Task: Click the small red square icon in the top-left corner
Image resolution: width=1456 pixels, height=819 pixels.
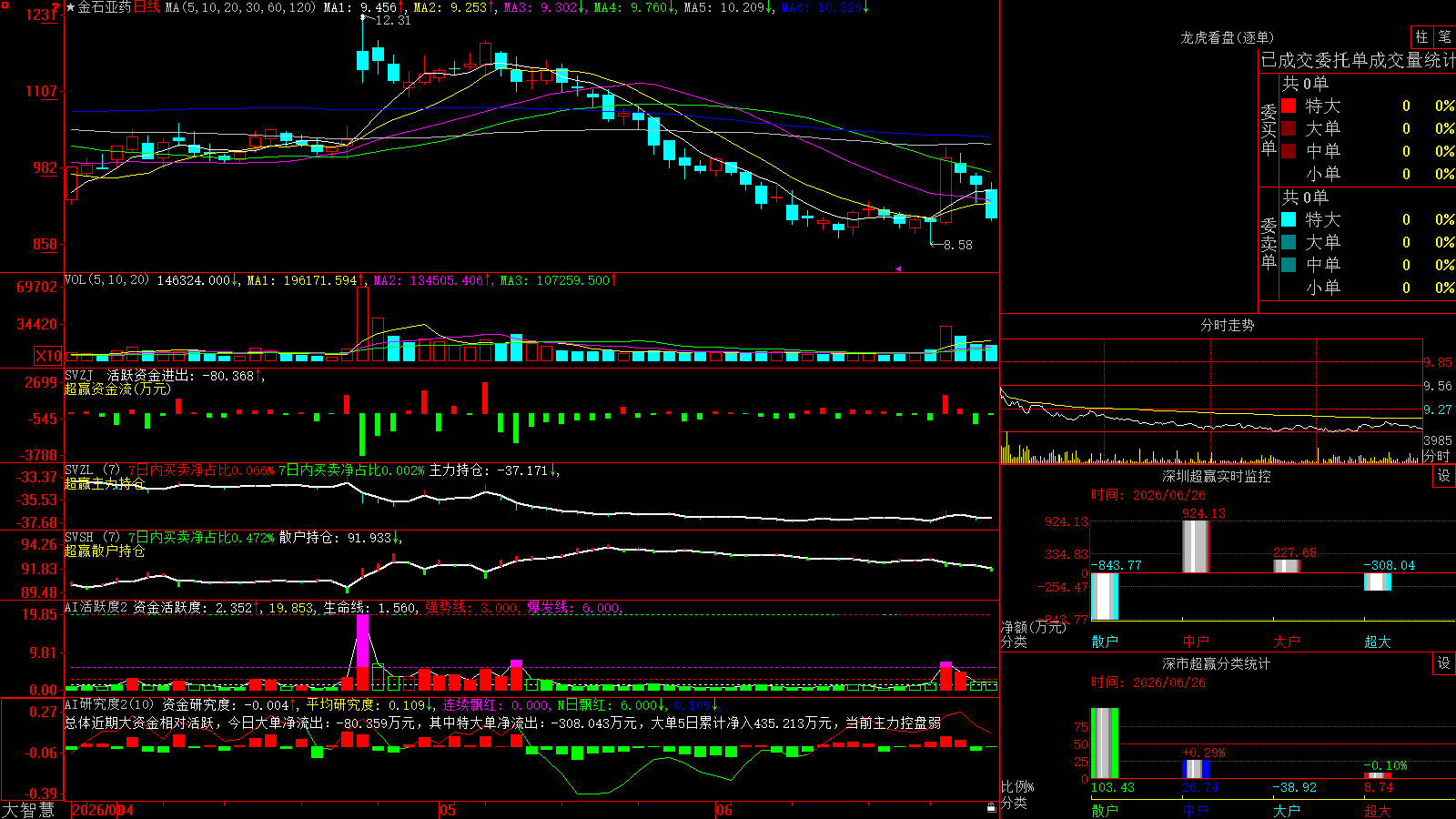Action: [4, 4]
